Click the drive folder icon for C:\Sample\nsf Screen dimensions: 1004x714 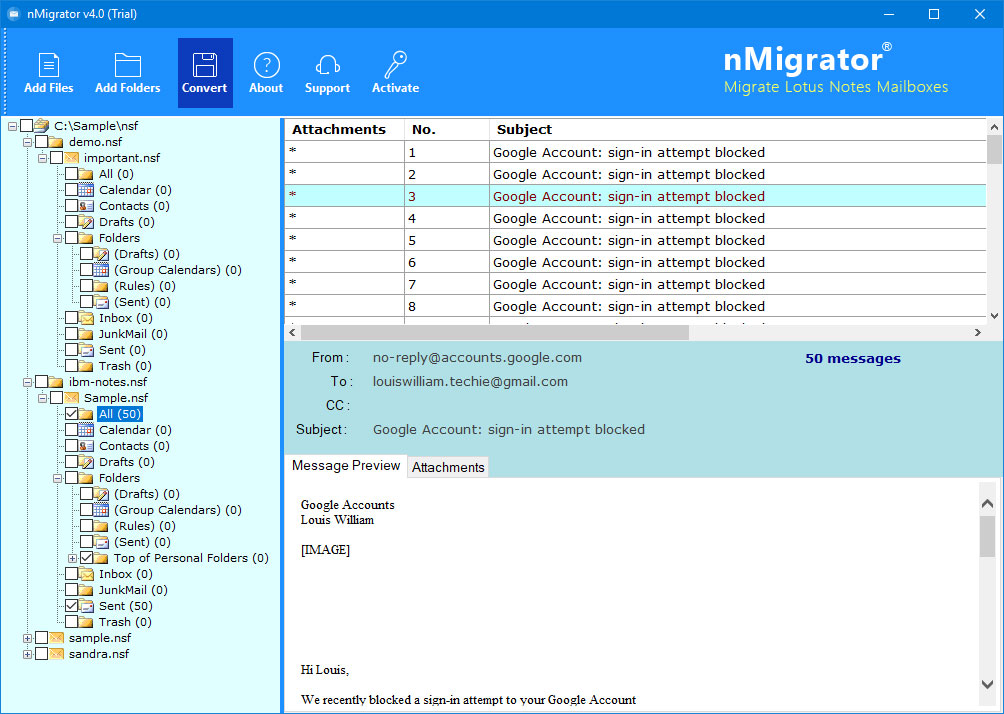pos(42,126)
